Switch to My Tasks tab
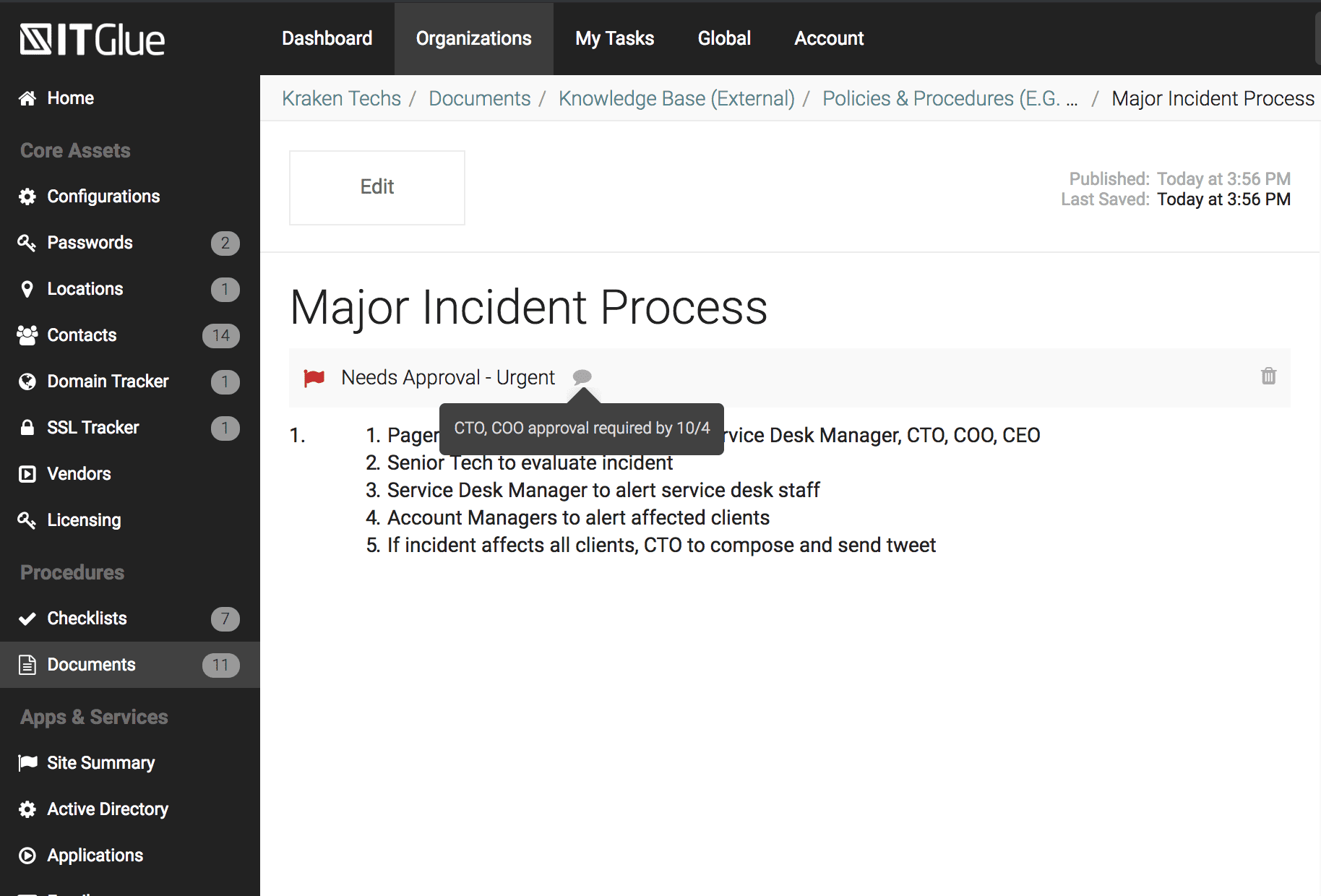The height and width of the screenshot is (896, 1321). (x=614, y=38)
